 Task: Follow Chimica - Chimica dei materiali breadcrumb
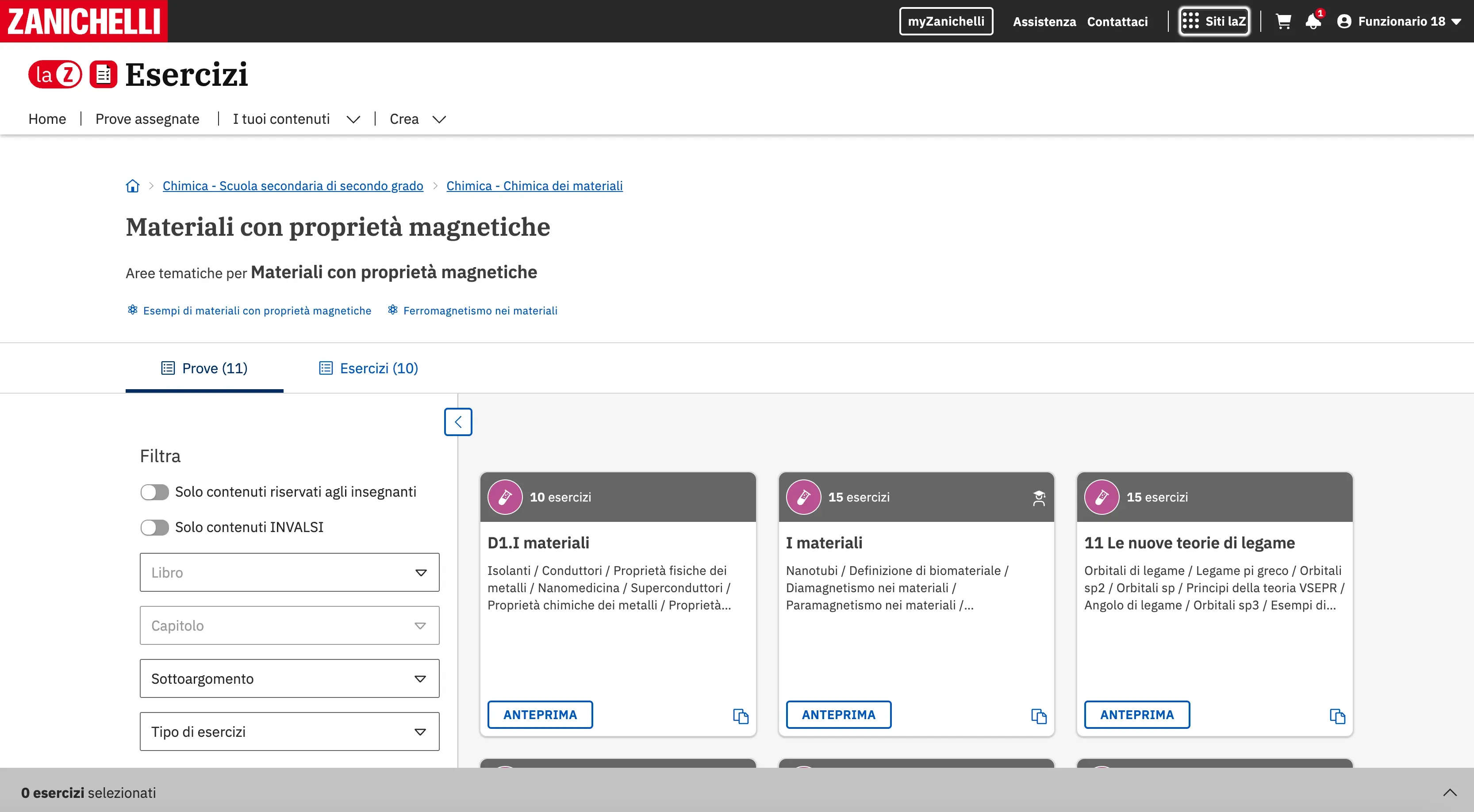click(x=534, y=186)
